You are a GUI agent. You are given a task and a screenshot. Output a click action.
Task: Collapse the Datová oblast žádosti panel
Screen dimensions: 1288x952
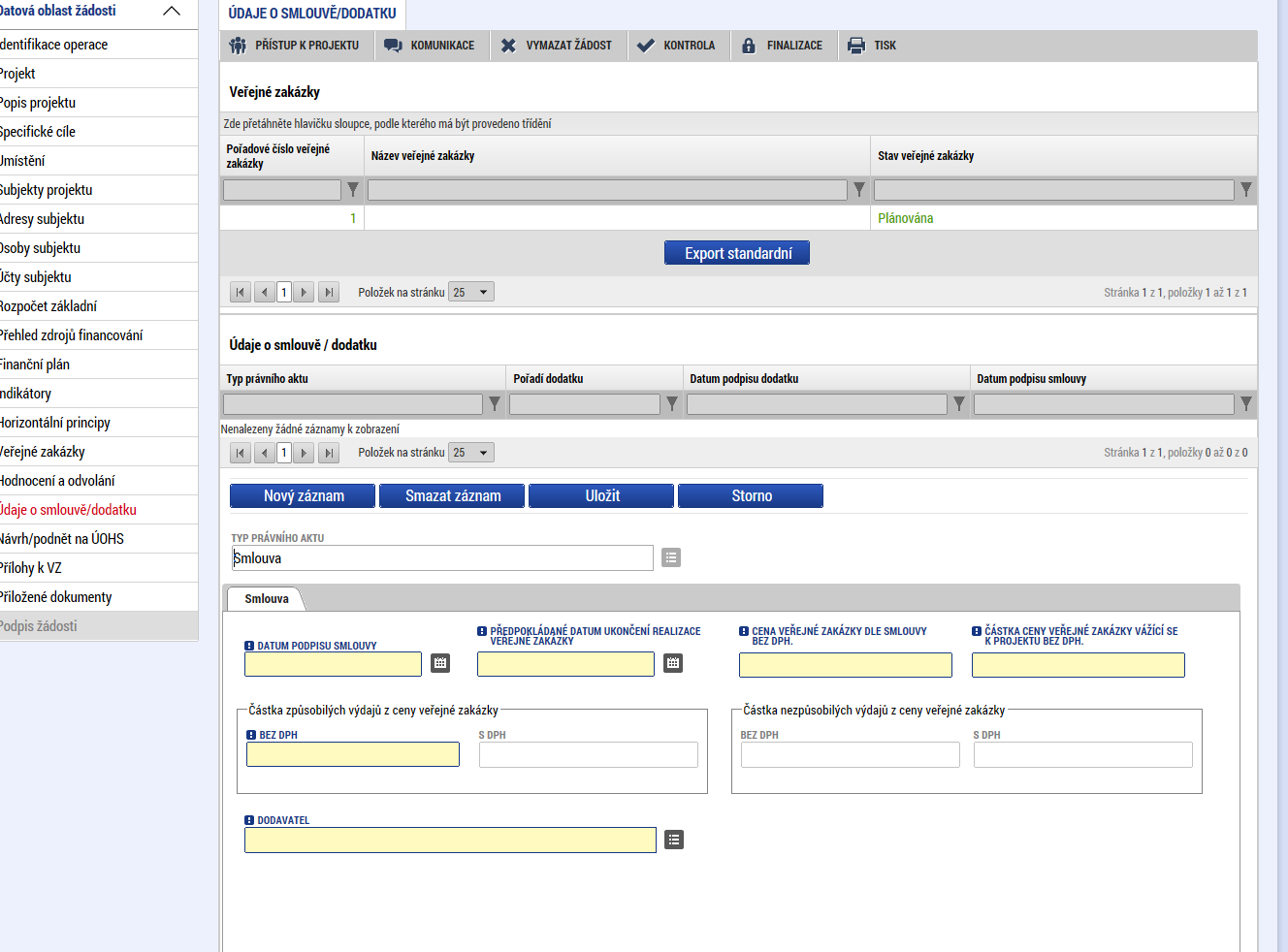pos(172,11)
